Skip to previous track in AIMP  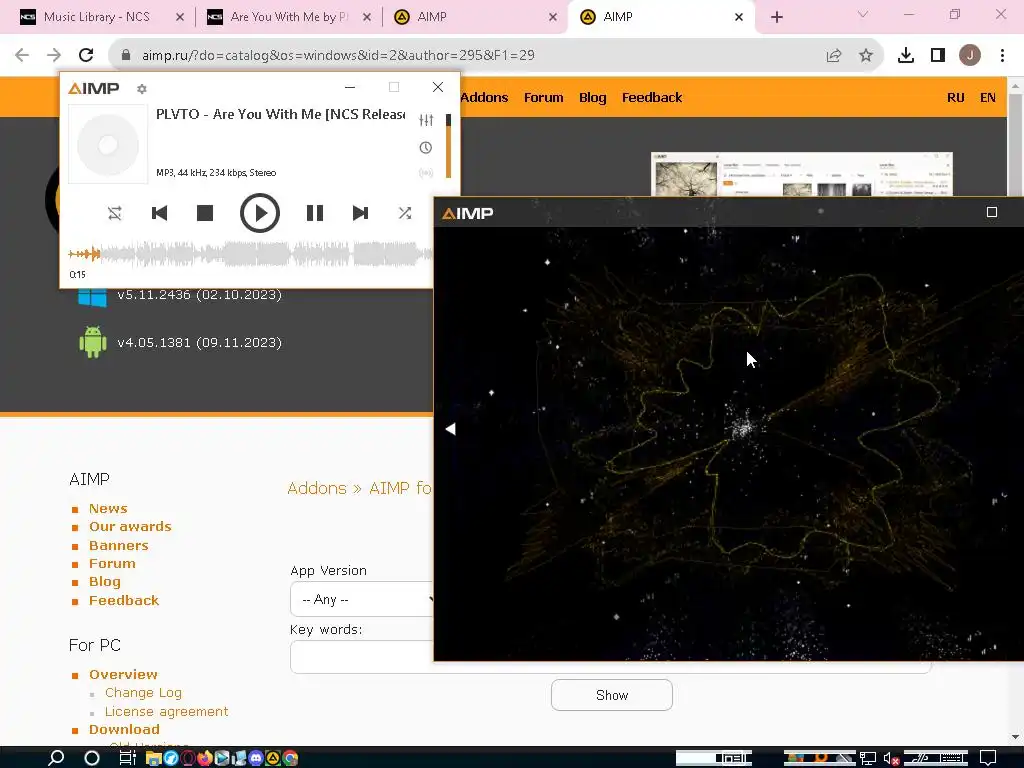tap(159, 213)
